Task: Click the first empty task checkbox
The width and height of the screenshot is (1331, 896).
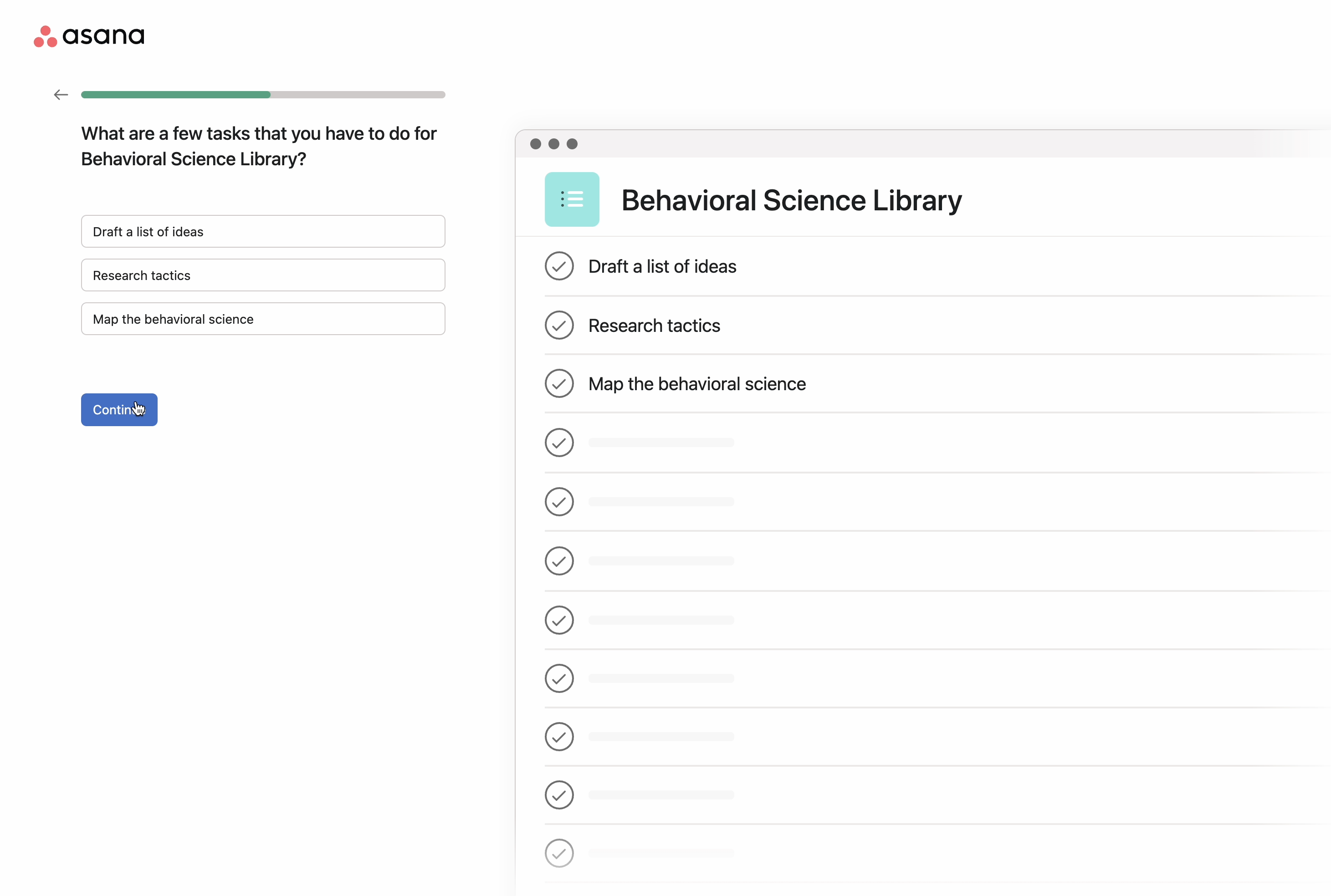Action: [x=559, y=442]
